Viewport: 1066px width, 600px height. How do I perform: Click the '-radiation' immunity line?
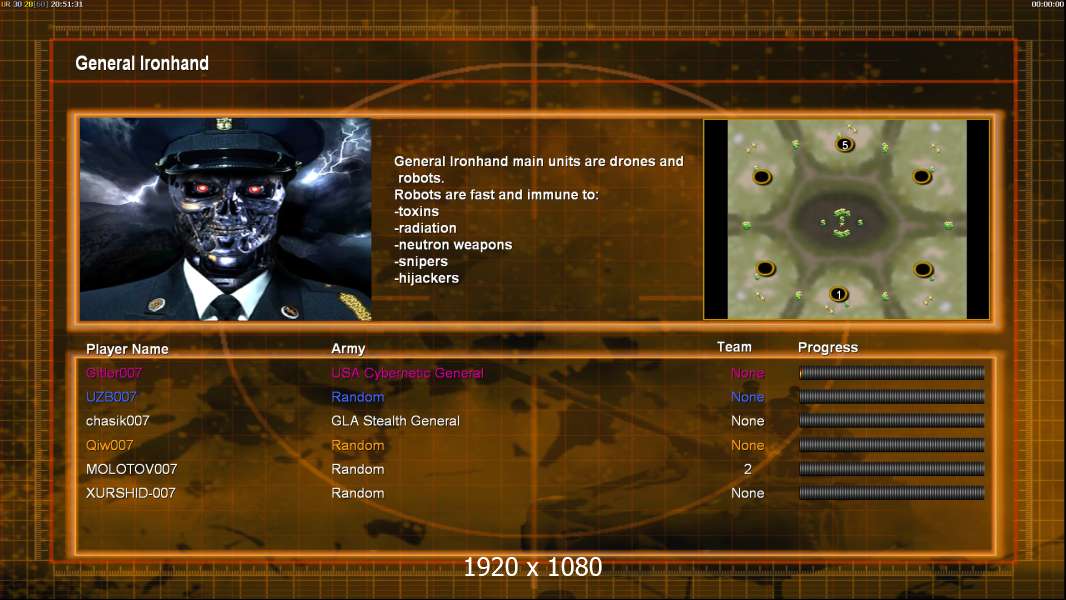[x=425, y=228]
